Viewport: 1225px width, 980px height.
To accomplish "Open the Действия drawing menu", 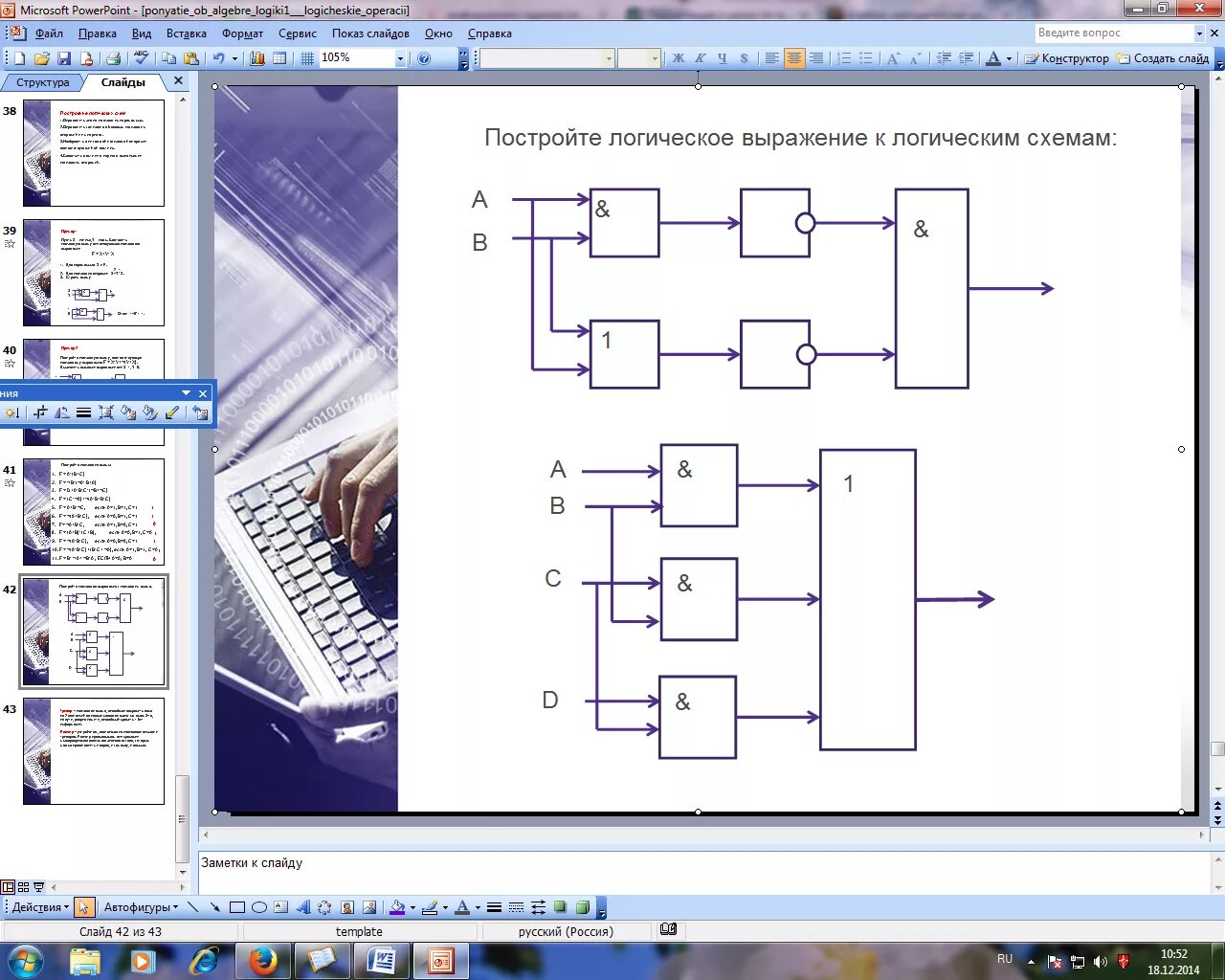I will click(x=40, y=907).
